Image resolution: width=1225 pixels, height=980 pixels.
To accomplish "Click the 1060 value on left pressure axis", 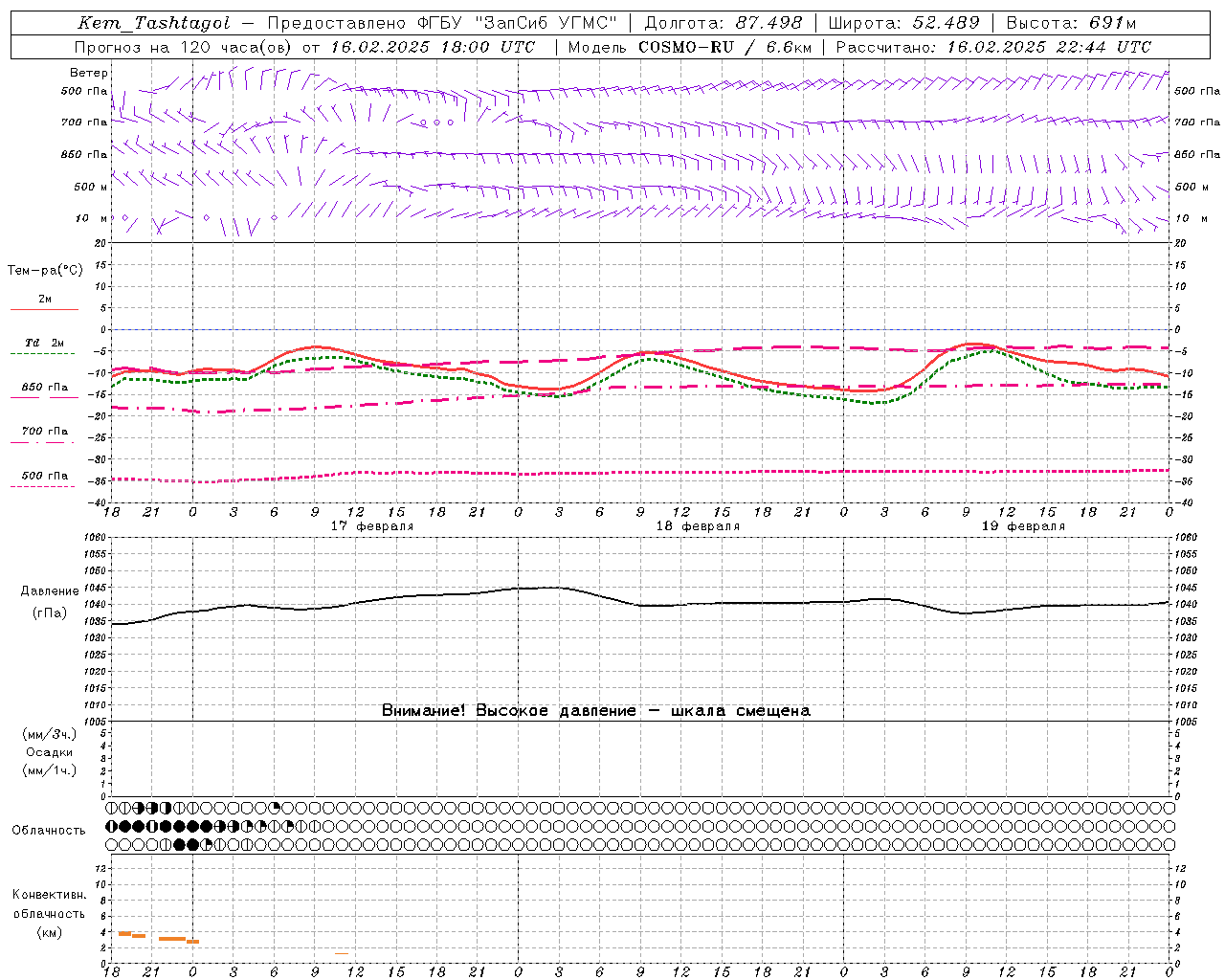I will pos(93,537).
